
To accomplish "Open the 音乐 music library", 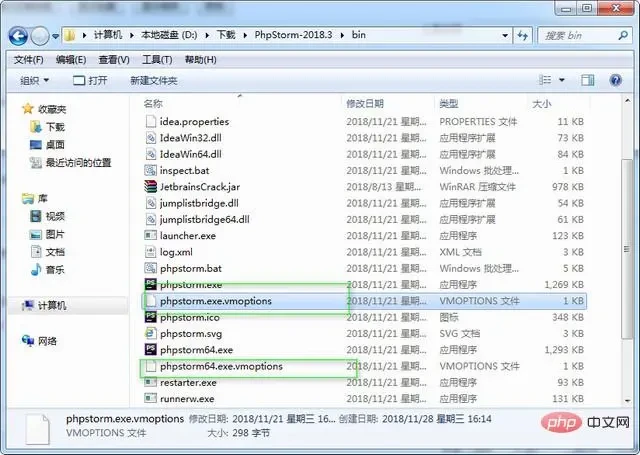I will click(55, 269).
